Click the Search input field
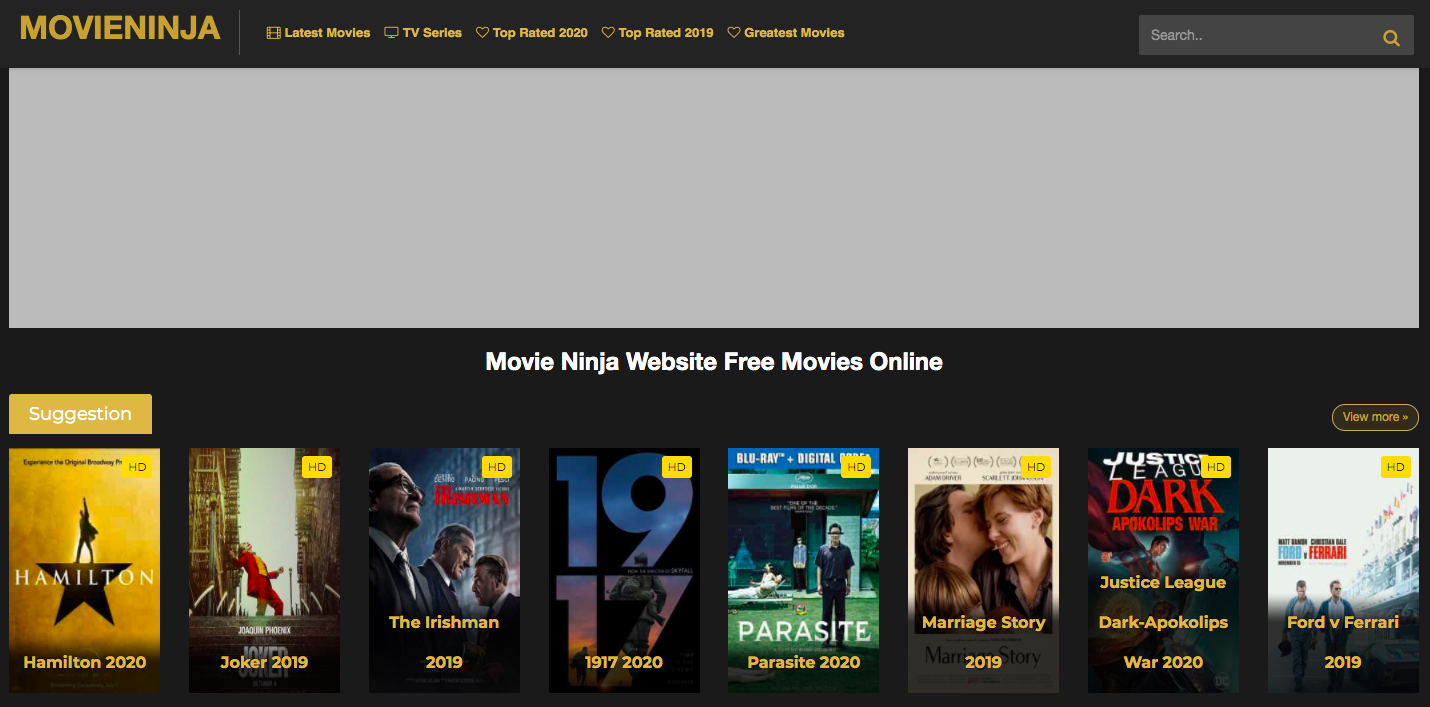The image size is (1430, 707). pos(1256,35)
